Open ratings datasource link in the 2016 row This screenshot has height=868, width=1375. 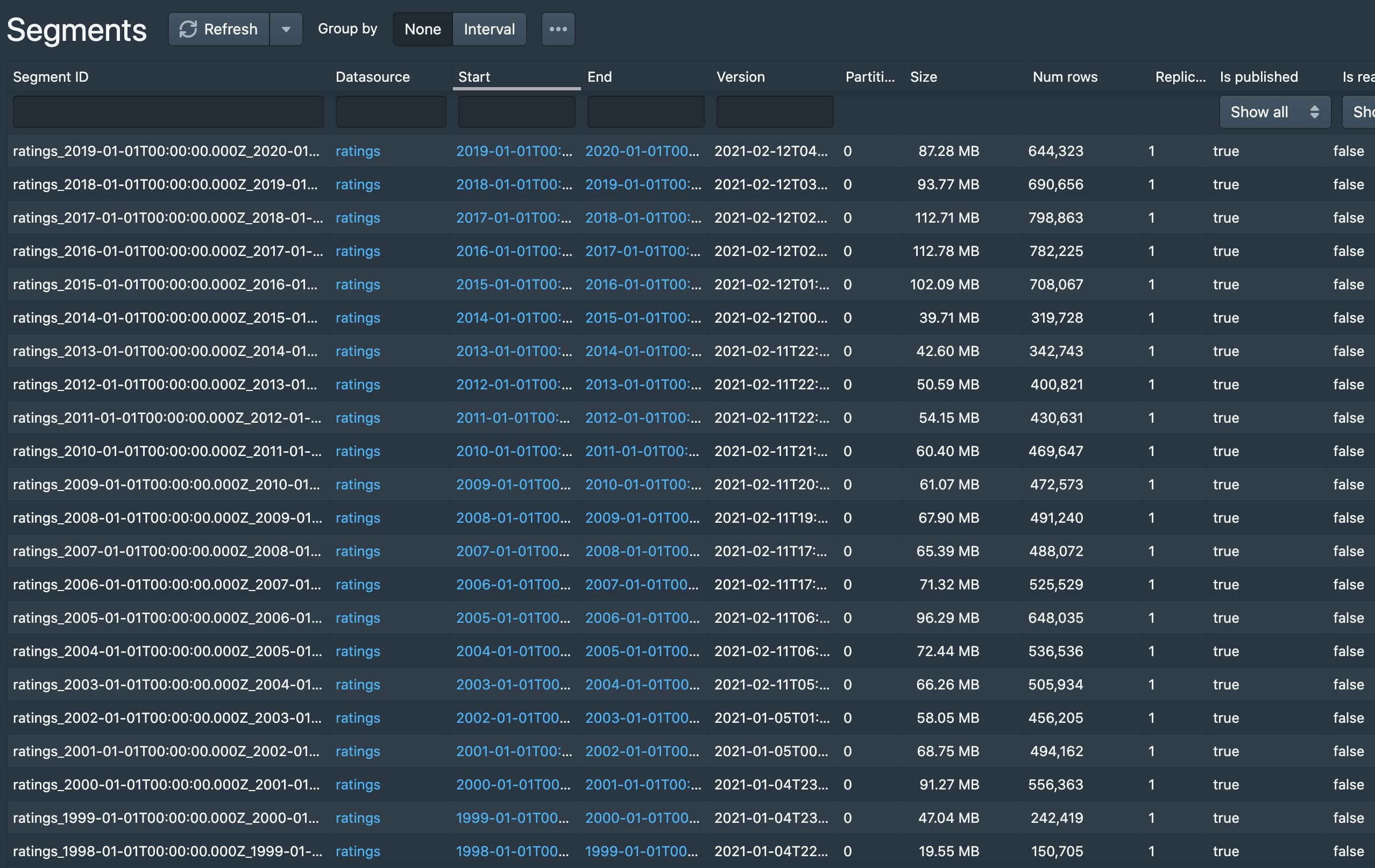pyautogui.click(x=357, y=251)
